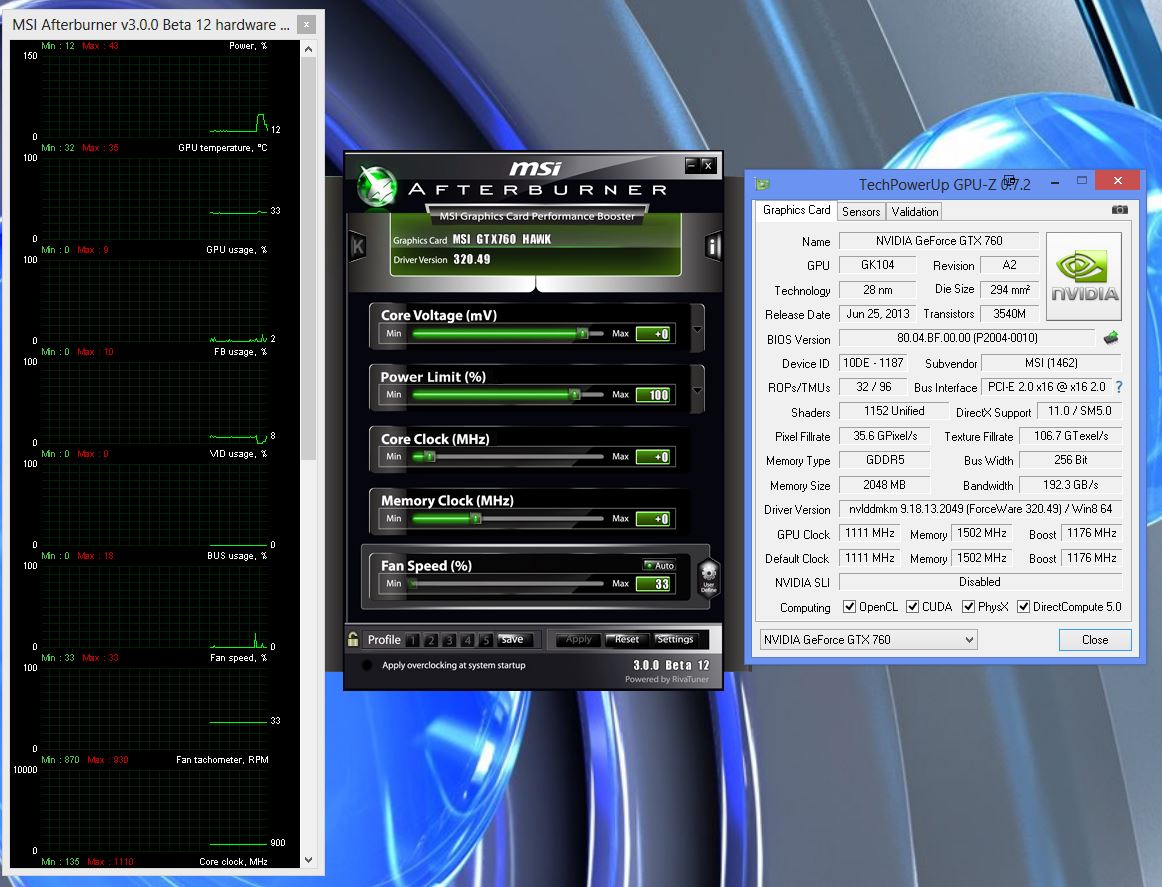
Task: Click the Reset button in Afterburner
Action: (x=625, y=639)
